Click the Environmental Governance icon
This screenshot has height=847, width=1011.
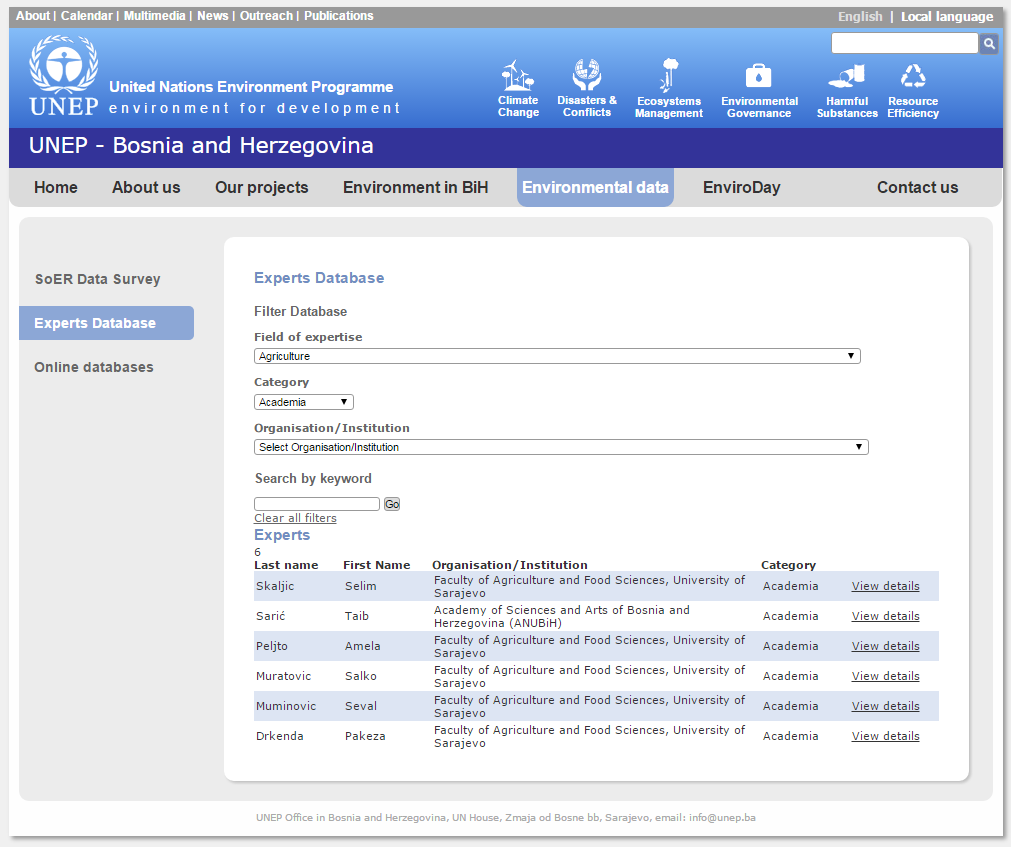[759, 76]
